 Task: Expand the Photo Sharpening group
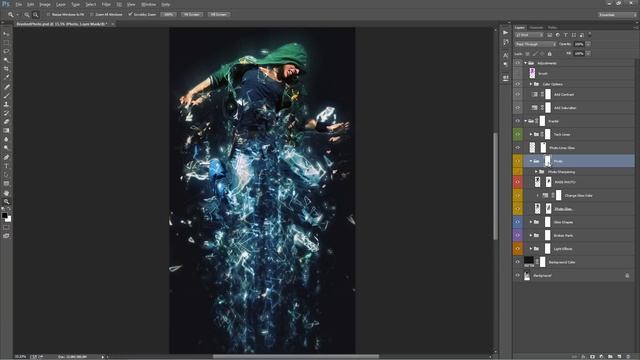536,172
